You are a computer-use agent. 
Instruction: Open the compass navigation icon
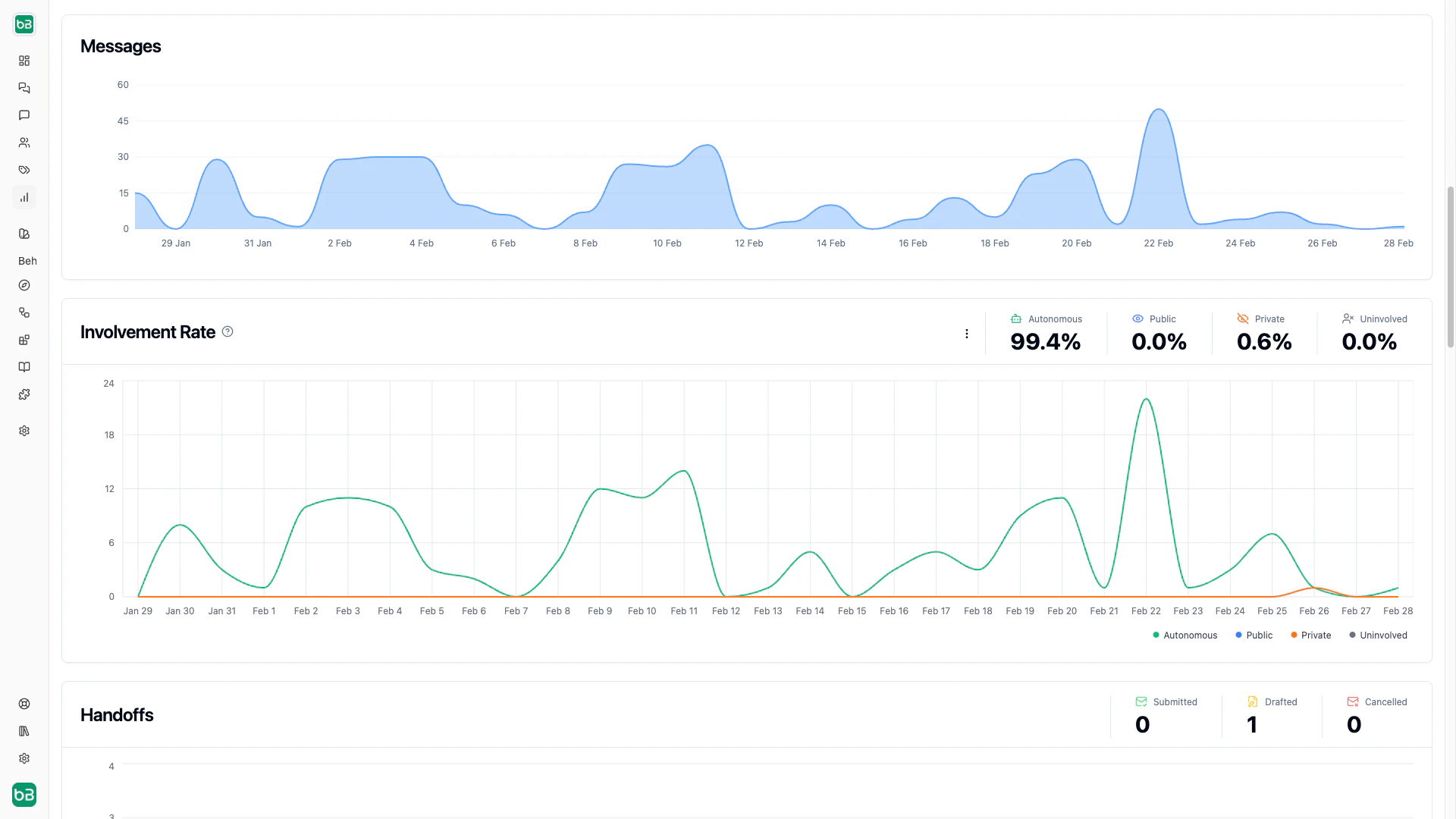coord(24,286)
